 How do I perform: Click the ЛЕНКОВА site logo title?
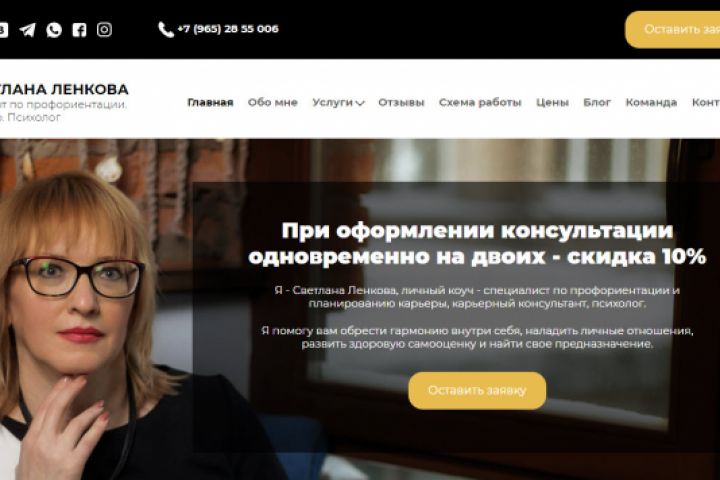pyautogui.click(x=64, y=89)
